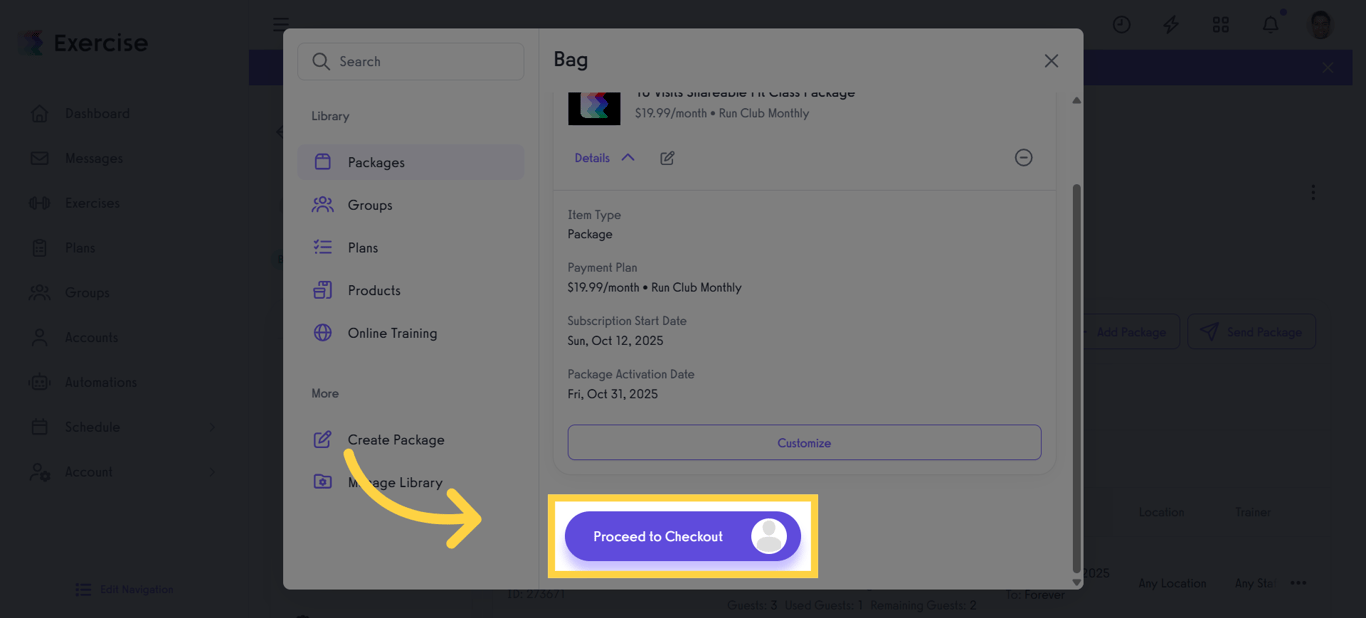Click the Automations robot icon
Viewport: 1366px width, 618px height.
[40, 382]
